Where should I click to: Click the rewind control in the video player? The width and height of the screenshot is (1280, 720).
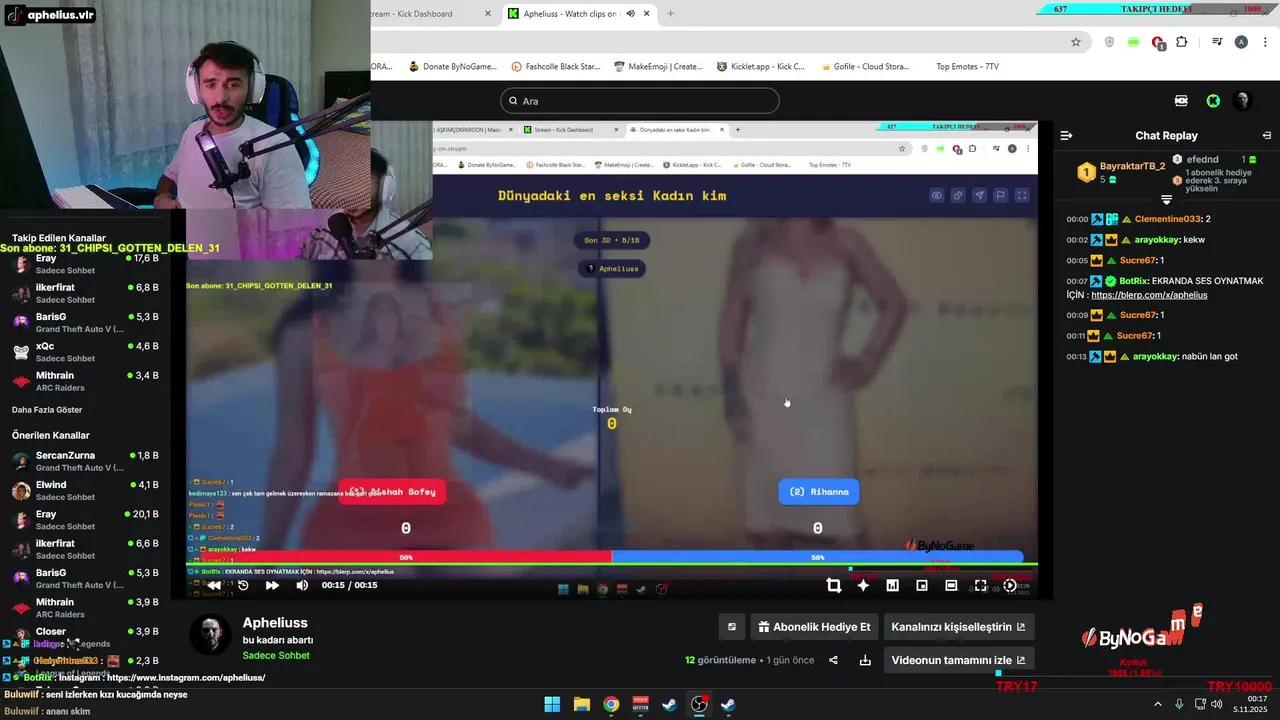[214, 585]
